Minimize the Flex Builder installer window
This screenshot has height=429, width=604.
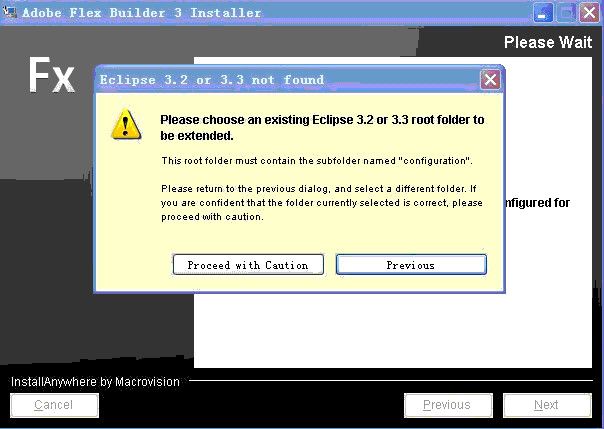543,13
